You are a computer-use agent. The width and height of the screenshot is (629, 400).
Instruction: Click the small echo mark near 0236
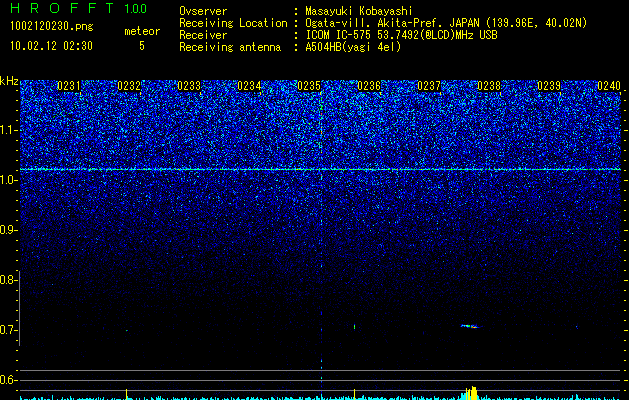click(355, 327)
